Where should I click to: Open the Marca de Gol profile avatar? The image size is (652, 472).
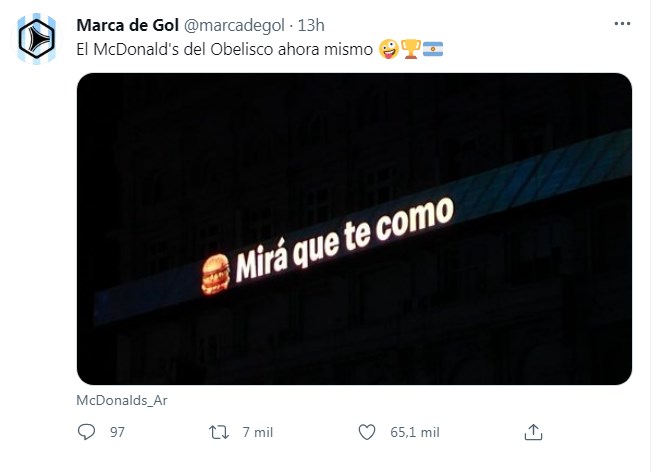[37, 39]
